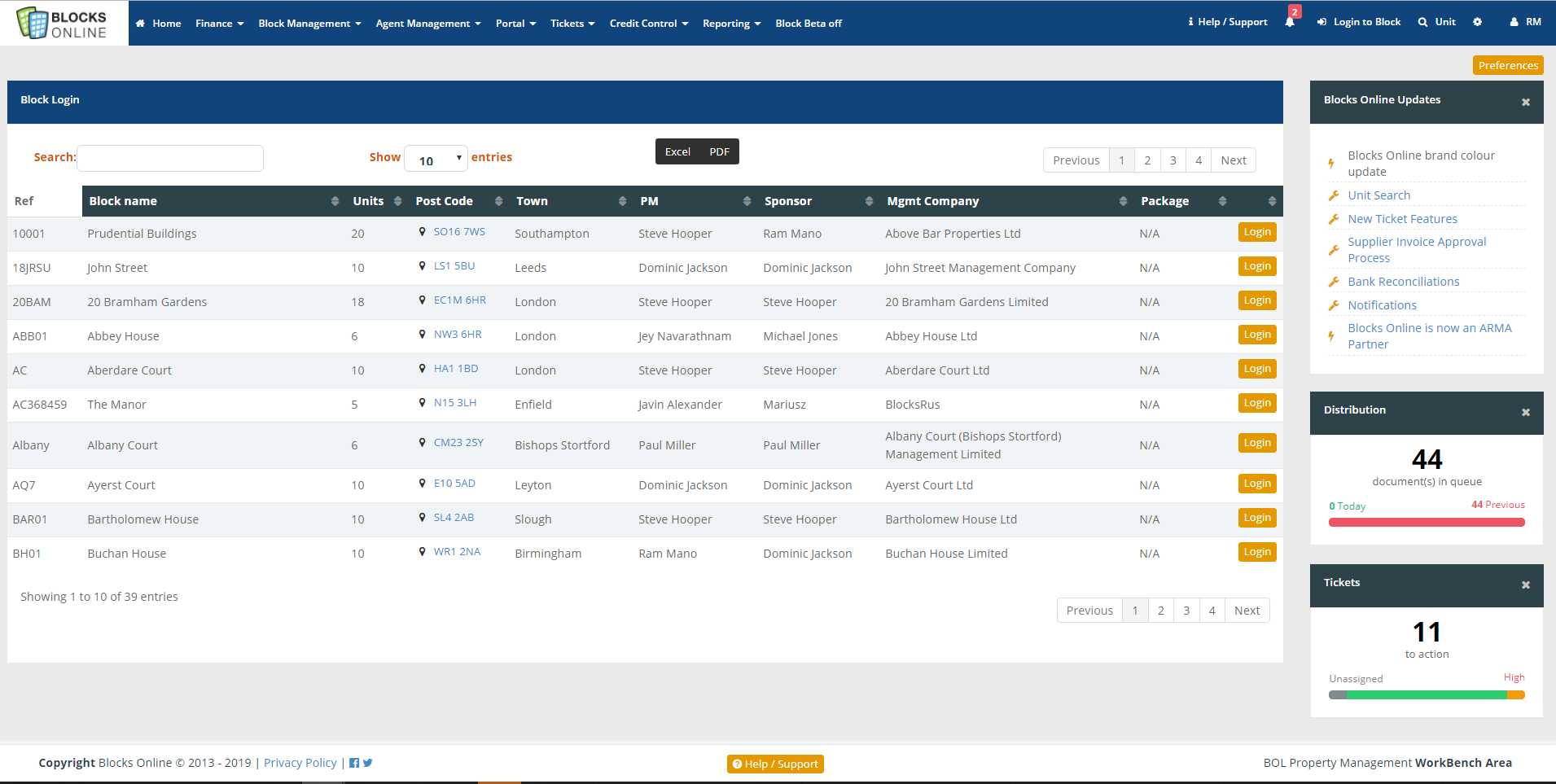The image size is (1556, 784).
Task: Click the Search input field
Action: pyautogui.click(x=170, y=158)
